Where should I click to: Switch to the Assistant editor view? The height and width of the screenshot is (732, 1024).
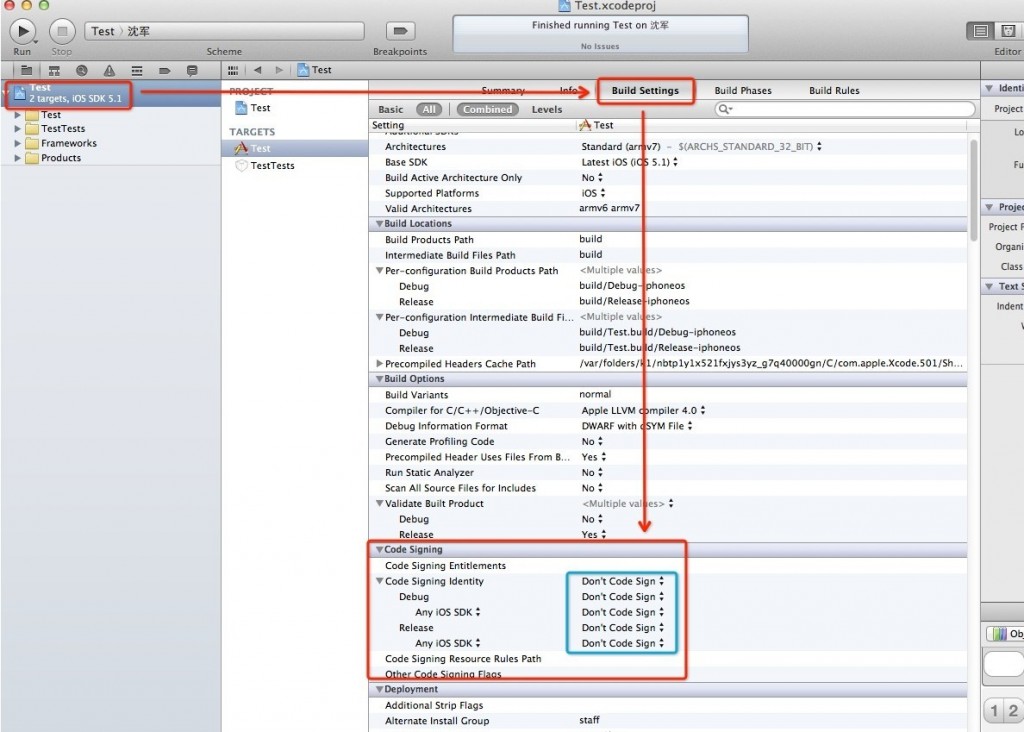[x=1008, y=31]
